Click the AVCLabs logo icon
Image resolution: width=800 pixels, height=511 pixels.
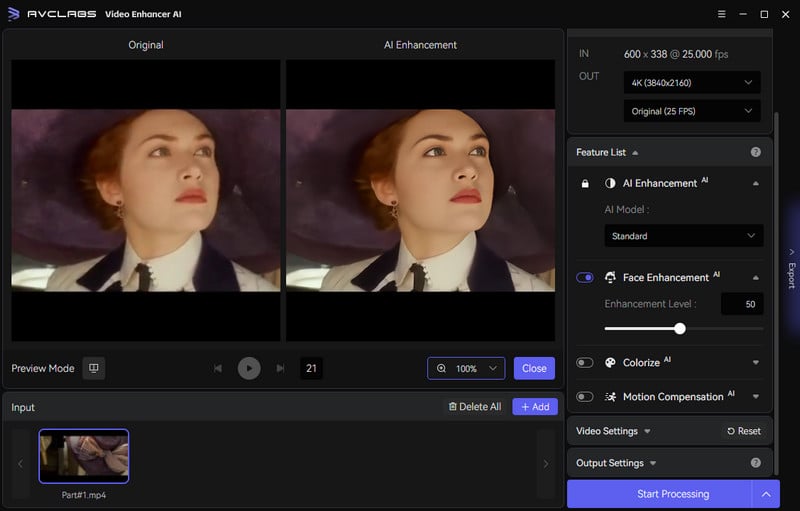[14, 14]
